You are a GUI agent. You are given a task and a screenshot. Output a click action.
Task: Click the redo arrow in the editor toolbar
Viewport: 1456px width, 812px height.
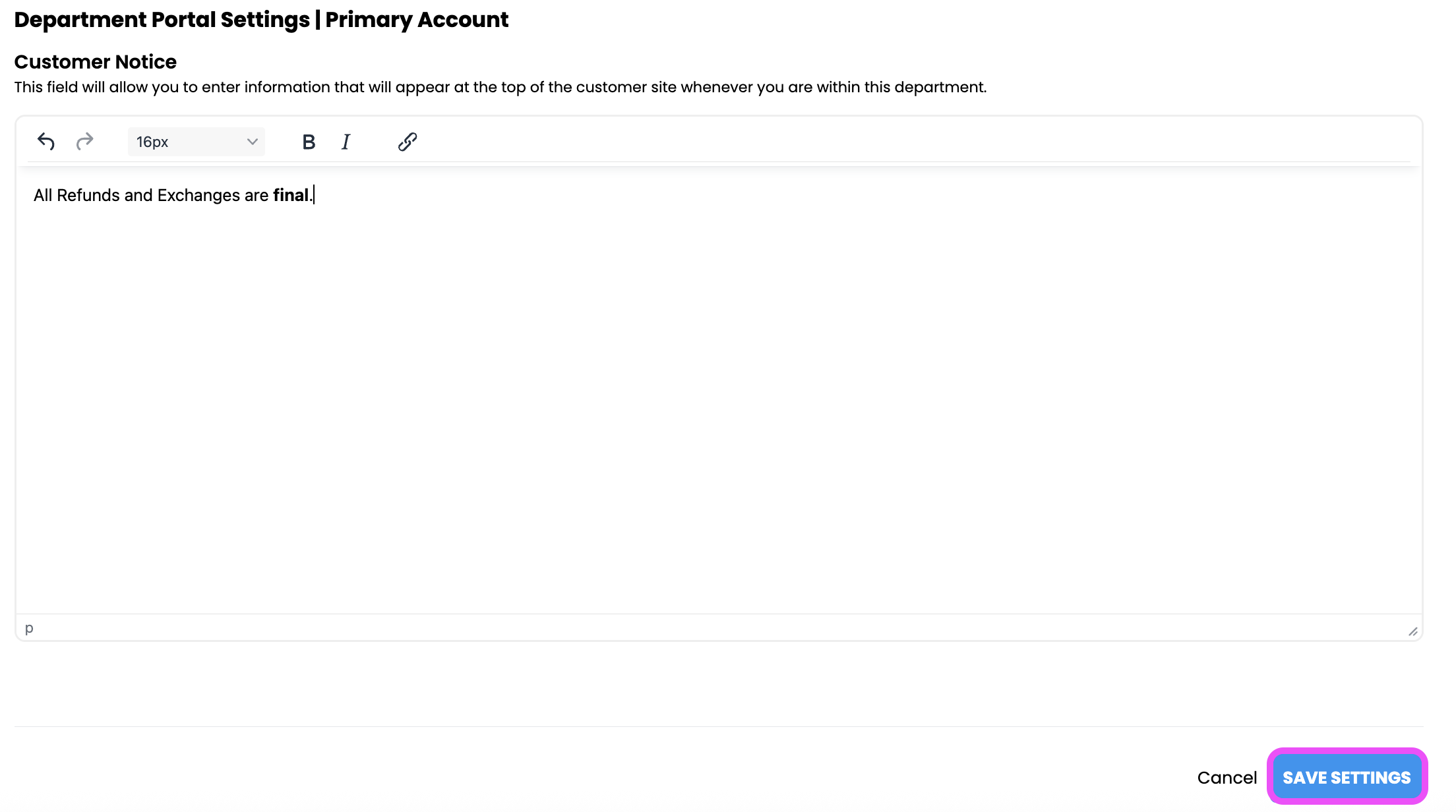pos(84,142)
